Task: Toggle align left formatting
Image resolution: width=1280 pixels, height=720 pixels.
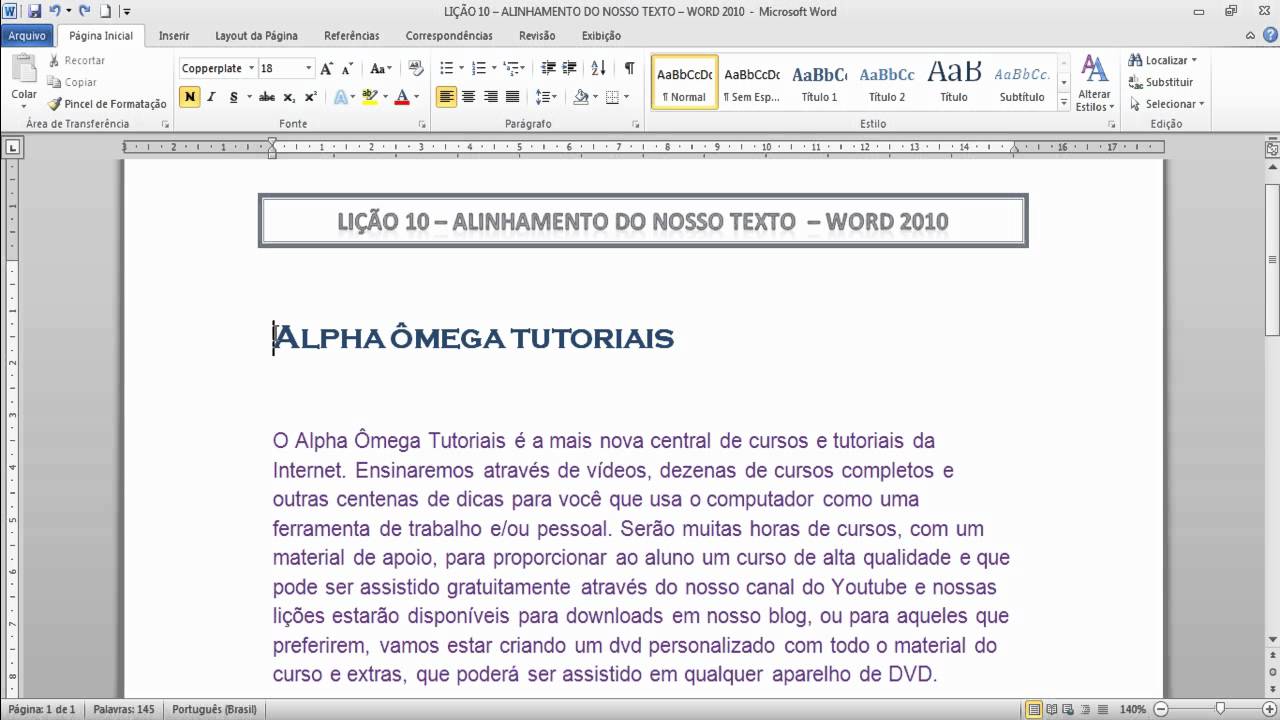Action: [x=446, y=97]
